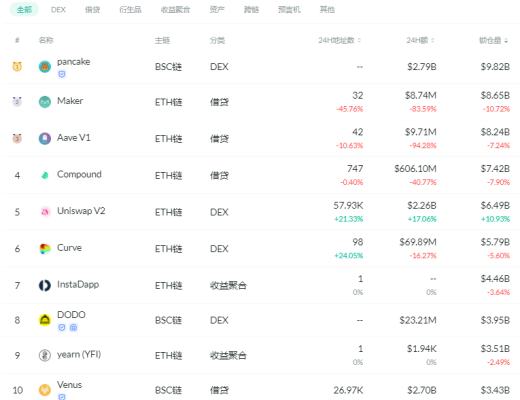Switch to the 收益聚合 category tab
520x400 pixels.
(175, 10)
